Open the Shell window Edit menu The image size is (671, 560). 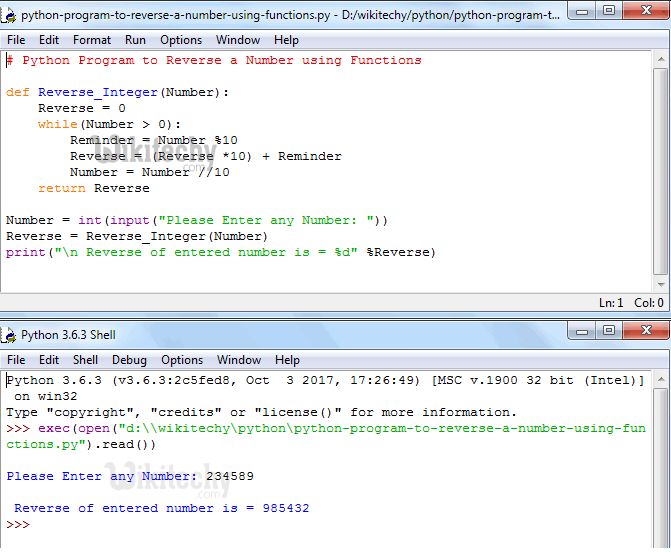click(49, 360)
